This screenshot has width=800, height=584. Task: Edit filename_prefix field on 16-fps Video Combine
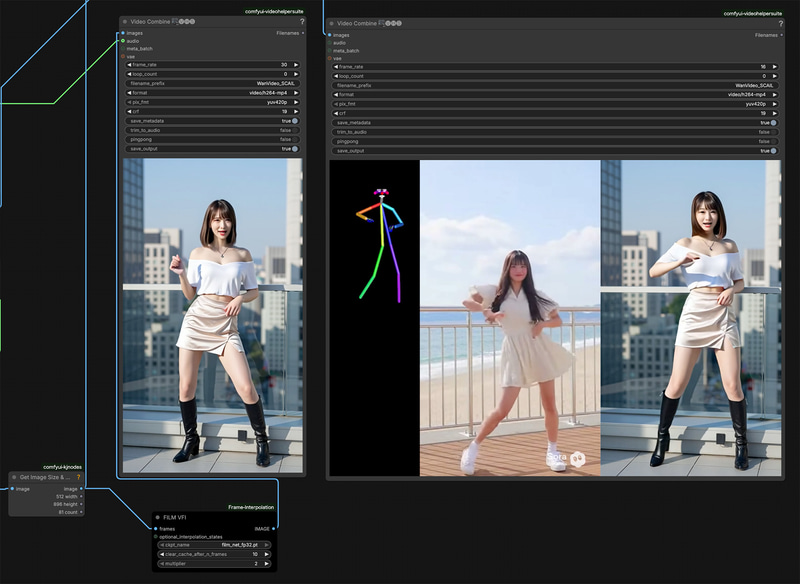pyautogui.click(x=555, y=86)
